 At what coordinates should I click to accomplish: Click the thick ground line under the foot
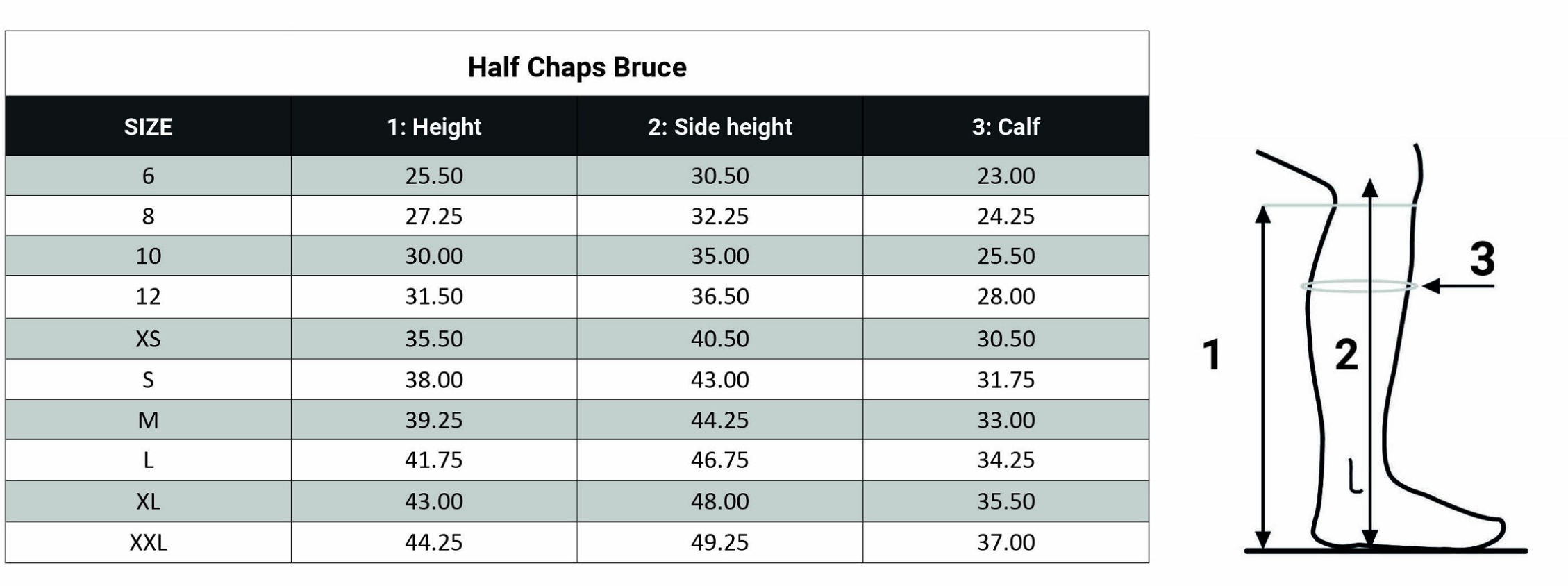(x=1385, y=551)
